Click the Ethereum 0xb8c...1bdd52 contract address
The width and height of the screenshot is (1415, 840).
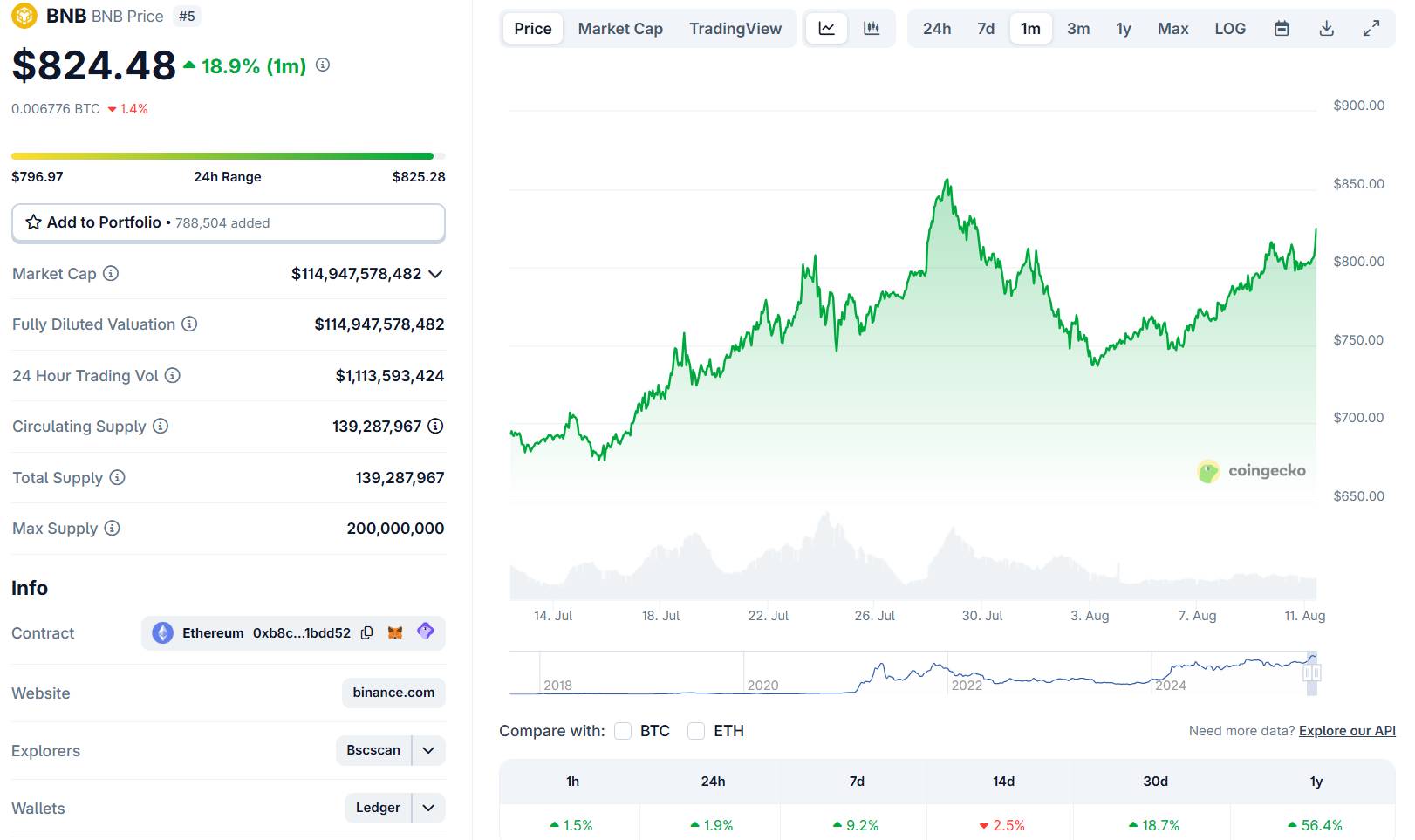(x=266, y=633)
